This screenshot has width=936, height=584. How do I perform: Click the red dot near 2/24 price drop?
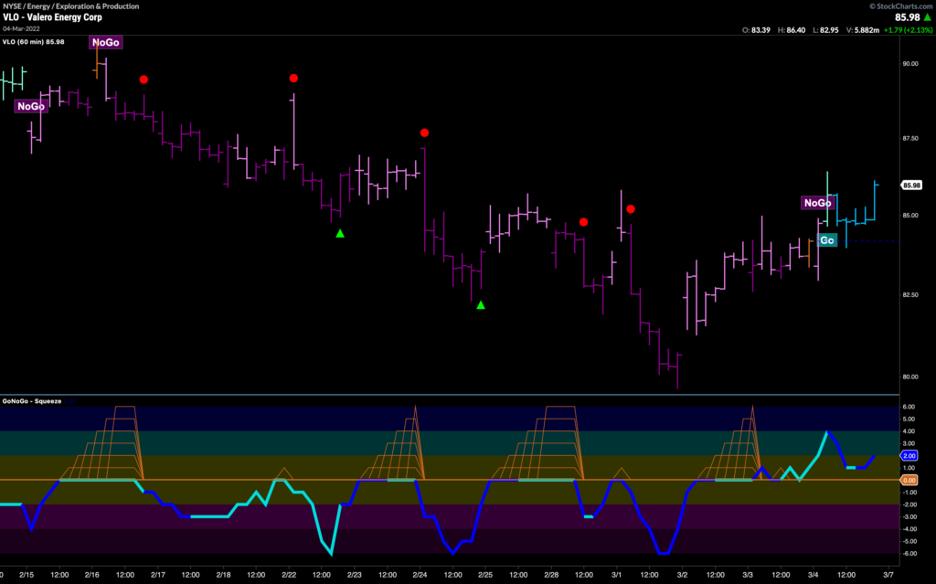424,133
